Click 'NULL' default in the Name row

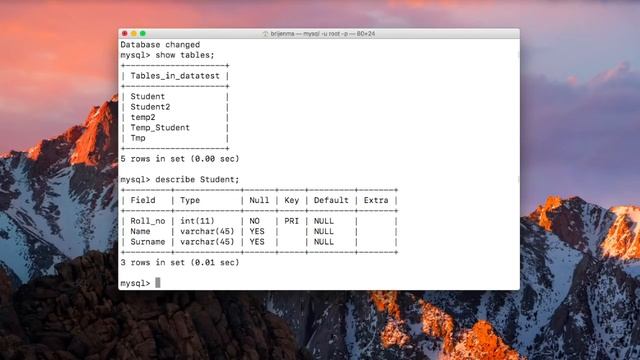pos(324,231)
